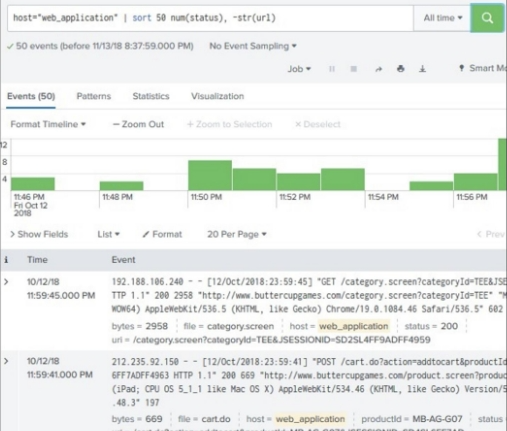Expand Show Fields sidebar
Image resolution: width=507 pixels, height=431 pixels.
39,234
